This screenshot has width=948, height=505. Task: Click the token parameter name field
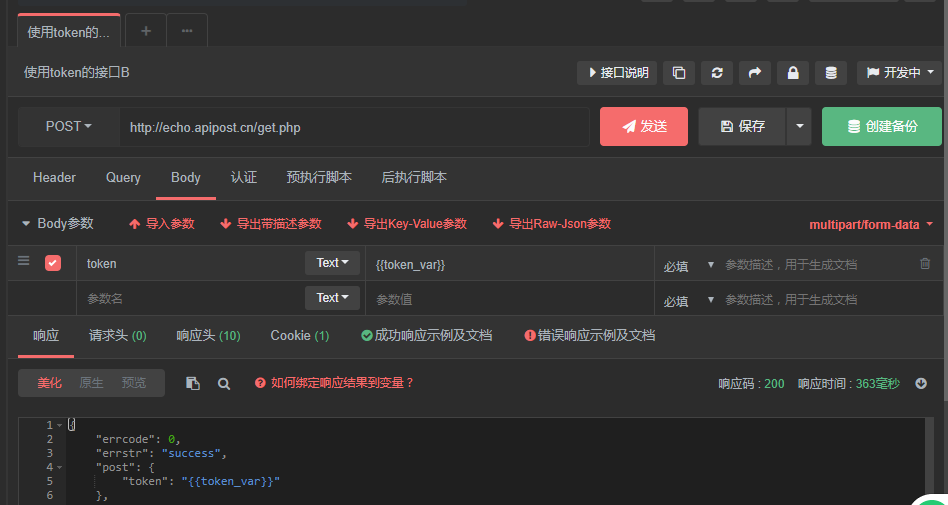click(x=190, y=264)
